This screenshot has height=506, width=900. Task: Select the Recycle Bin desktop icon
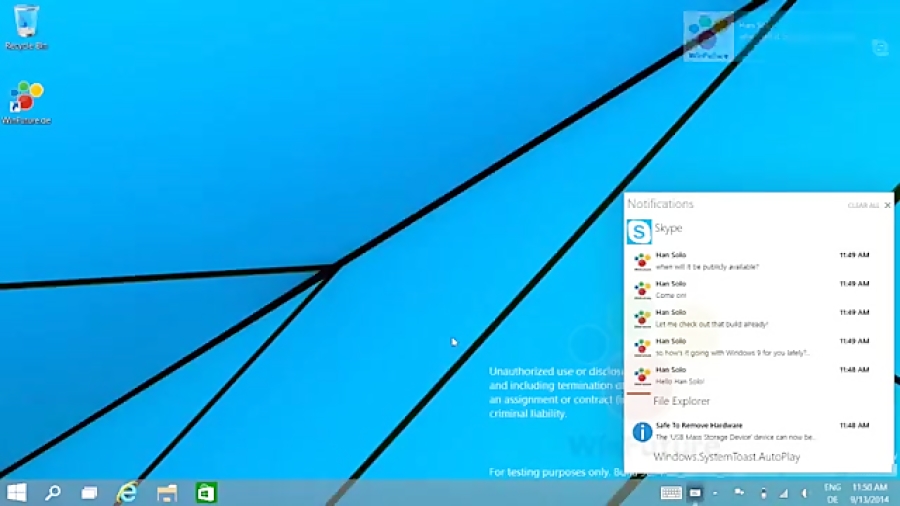pos(26,27)
